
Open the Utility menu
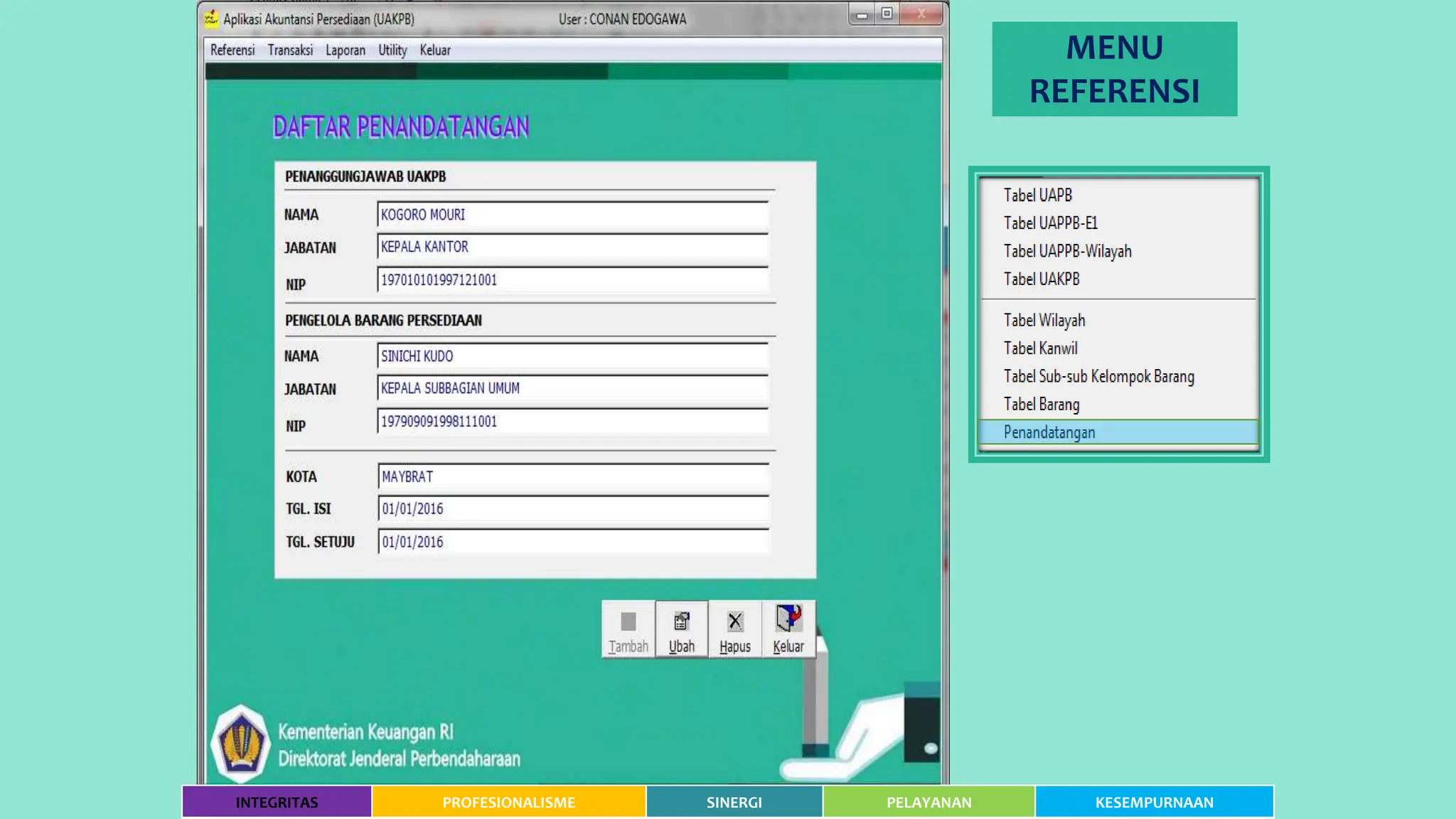click(x=392, y=50)
